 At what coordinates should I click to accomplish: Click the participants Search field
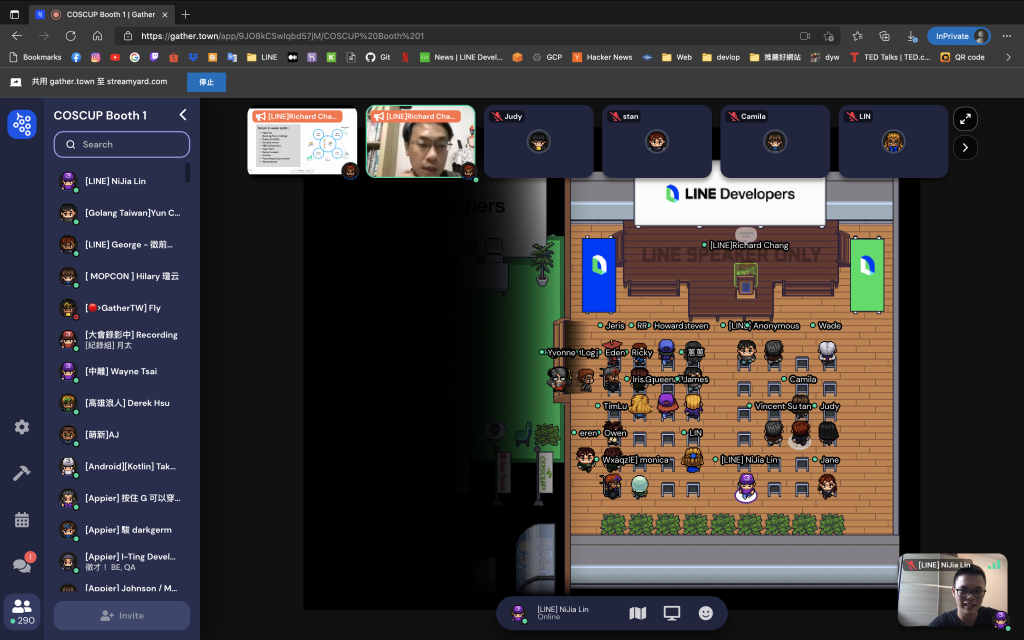point(122,144)
